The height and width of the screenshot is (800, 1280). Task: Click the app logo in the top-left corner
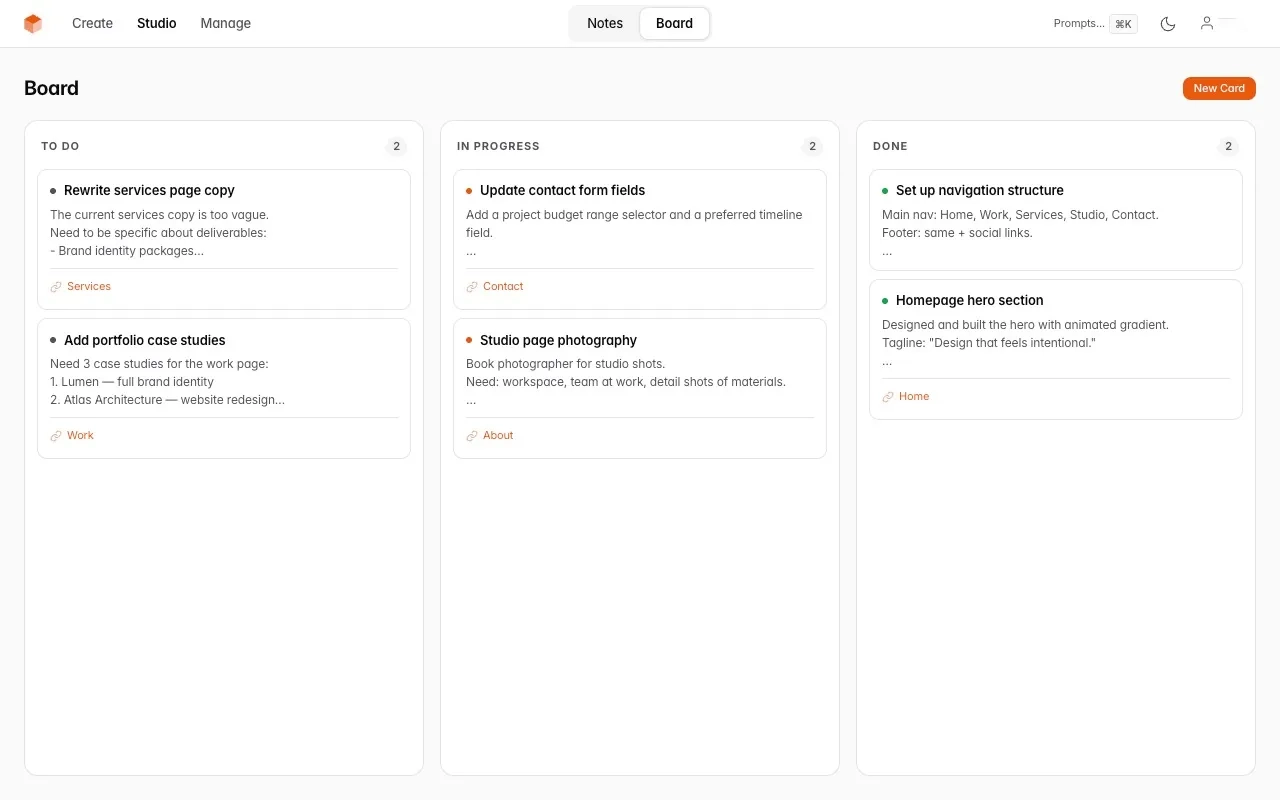tap(32, 23)
